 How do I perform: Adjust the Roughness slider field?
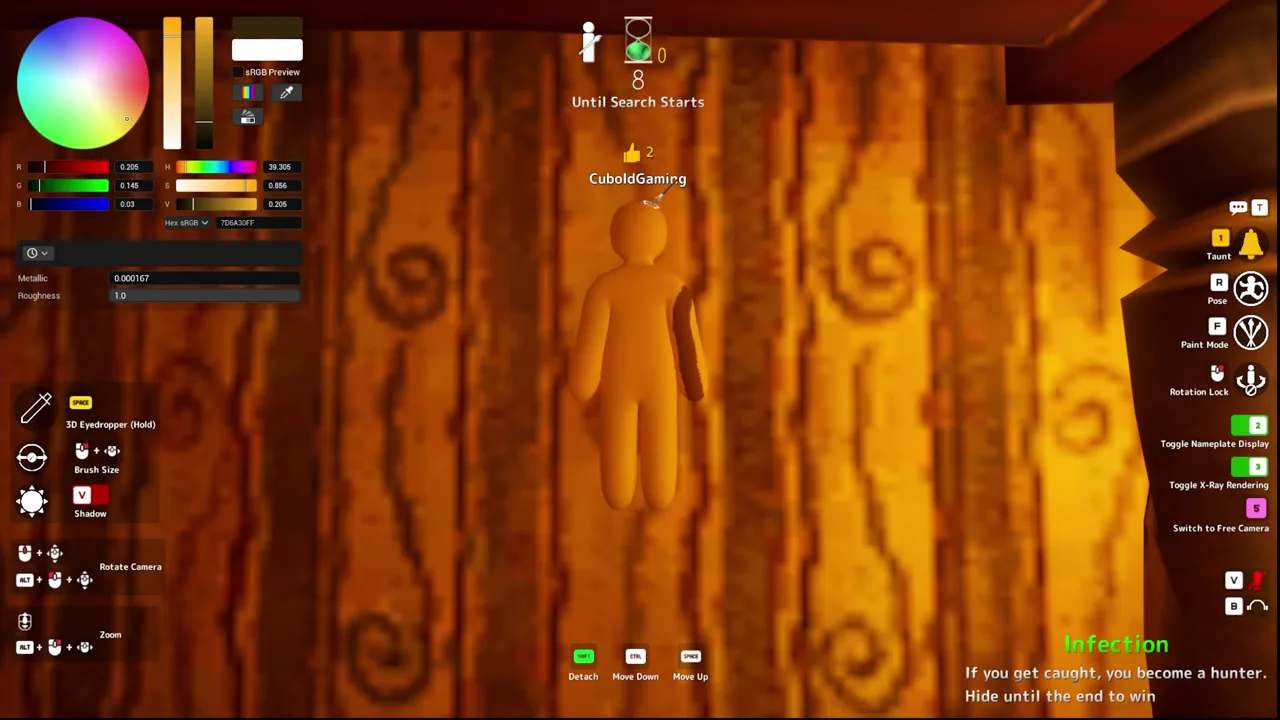[205, 296]
